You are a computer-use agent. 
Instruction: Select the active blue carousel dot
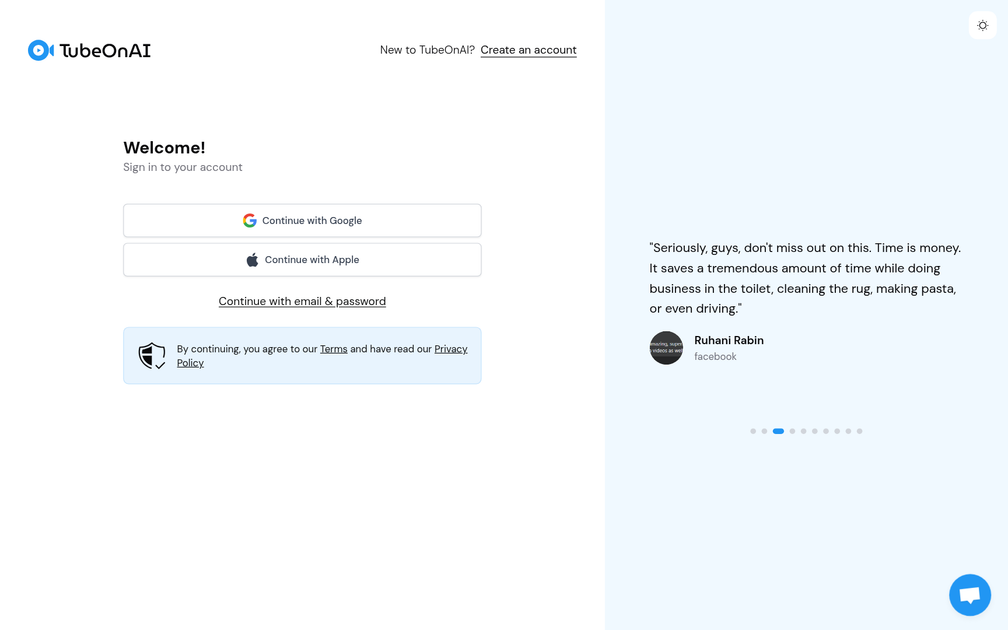778,431
